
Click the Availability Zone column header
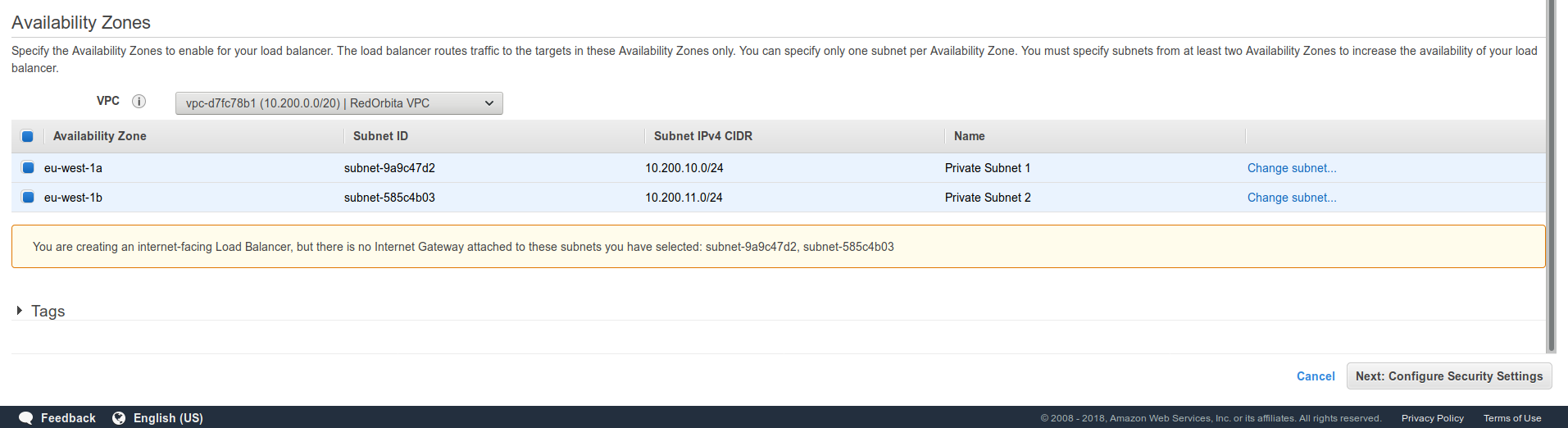pos(99,136)
